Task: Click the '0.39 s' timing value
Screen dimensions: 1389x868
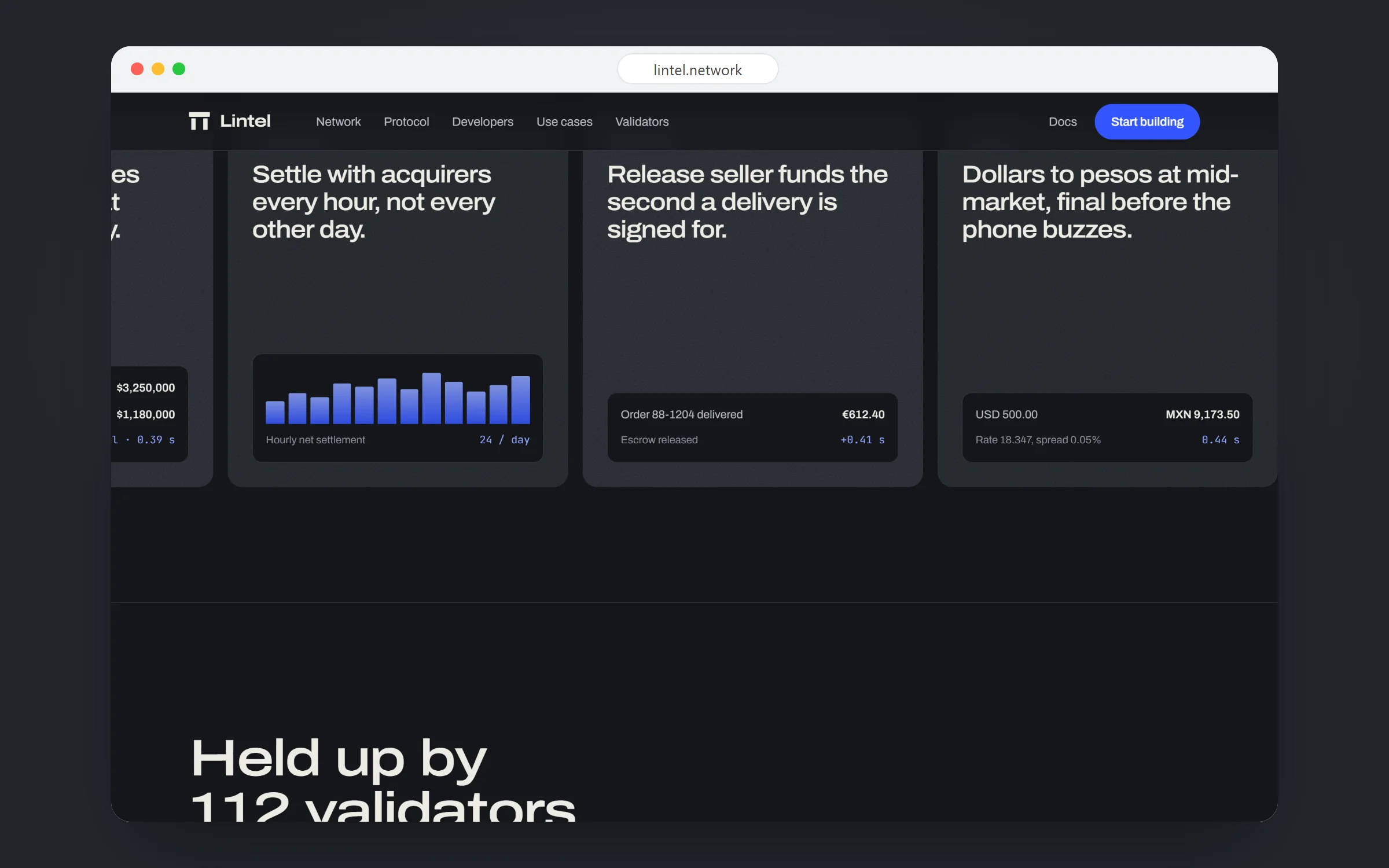Action: pyautogui.click(x=156, y=440)
